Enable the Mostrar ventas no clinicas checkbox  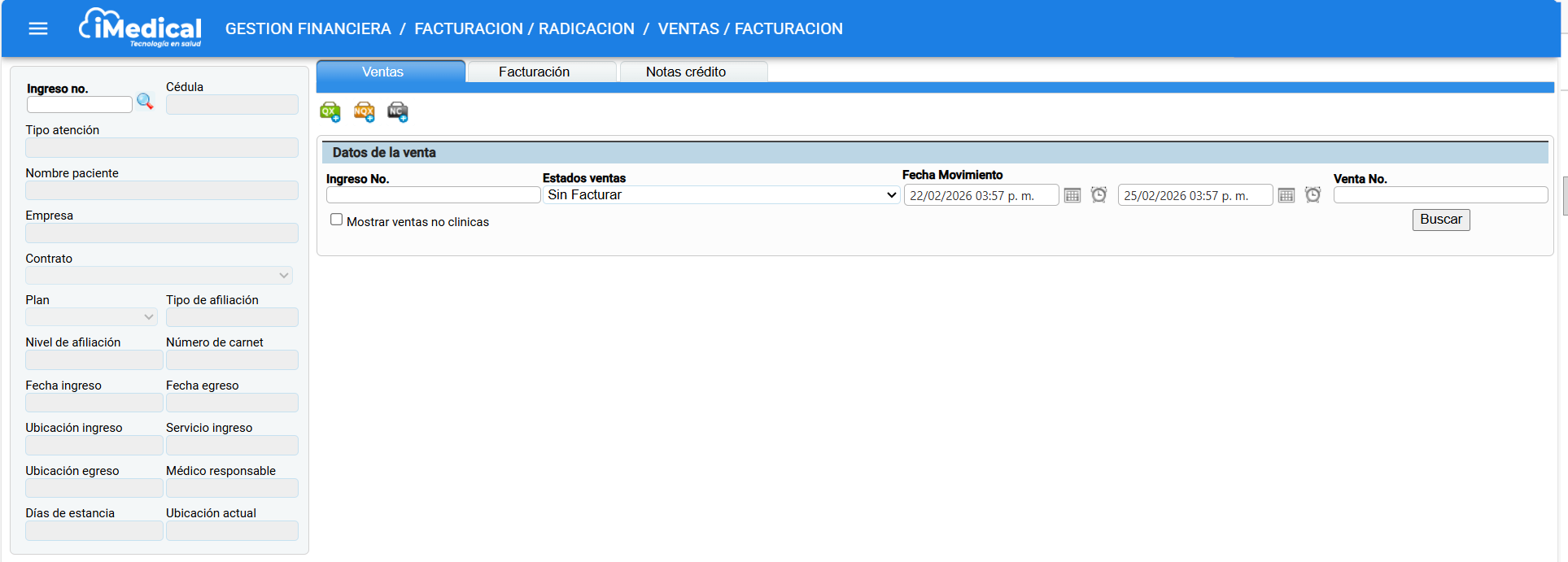tap(336, 220)
